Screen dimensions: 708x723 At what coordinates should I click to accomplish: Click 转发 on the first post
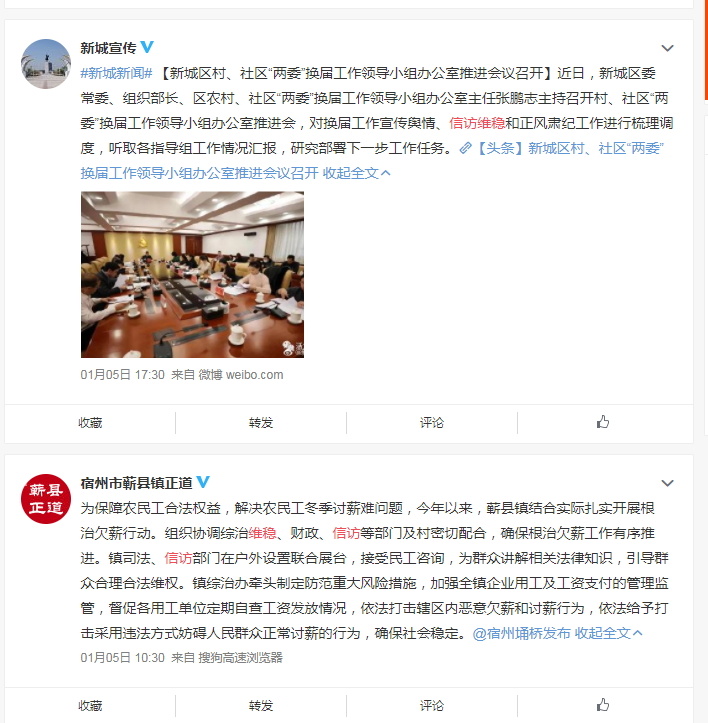point(261,422)
